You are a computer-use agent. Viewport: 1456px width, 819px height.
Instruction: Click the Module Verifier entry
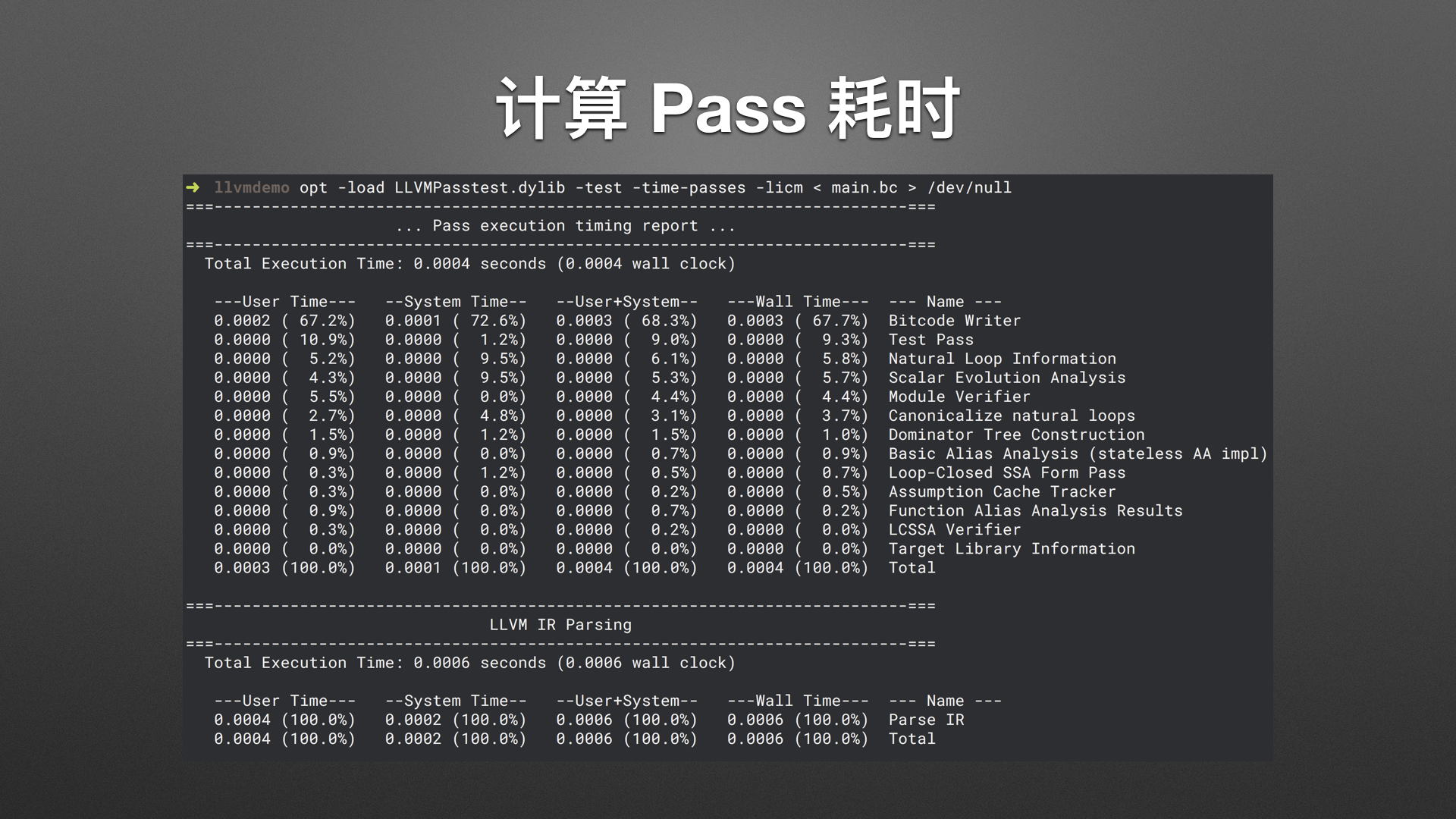pyautogui.click(x=959, y=397)
